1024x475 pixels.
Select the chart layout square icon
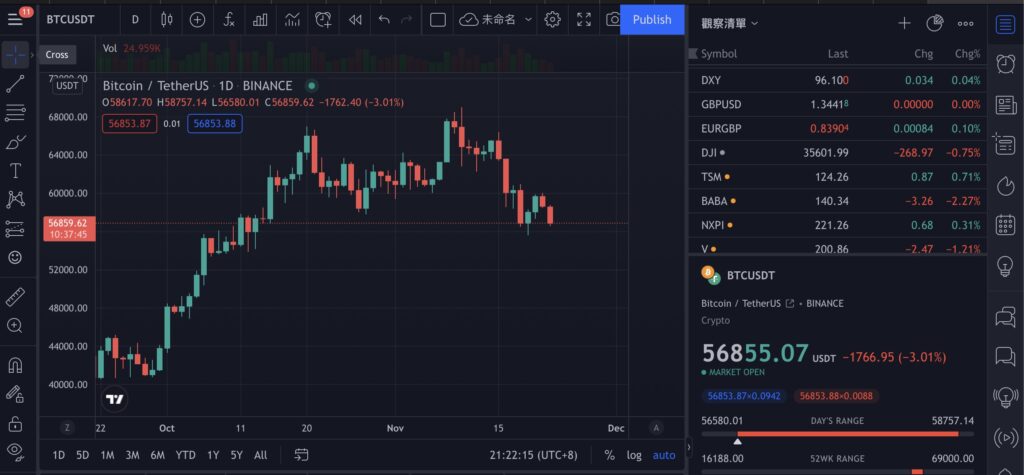(438, 20)
